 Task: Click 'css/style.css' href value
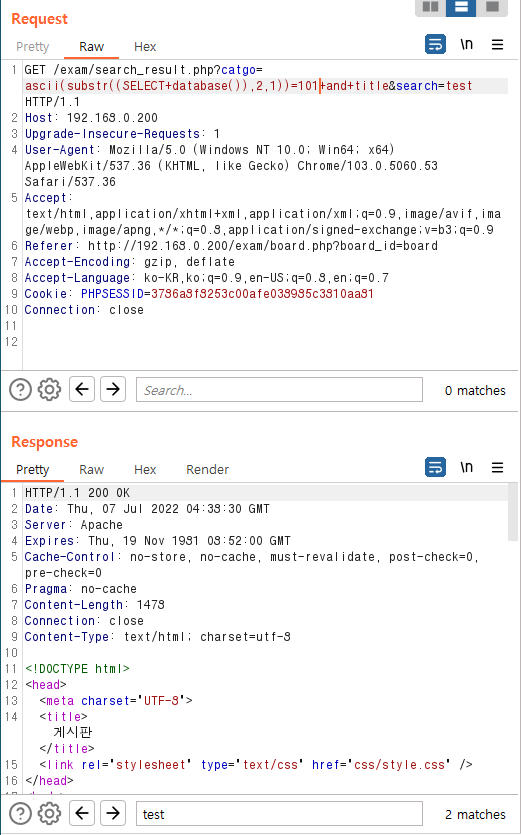400,764
